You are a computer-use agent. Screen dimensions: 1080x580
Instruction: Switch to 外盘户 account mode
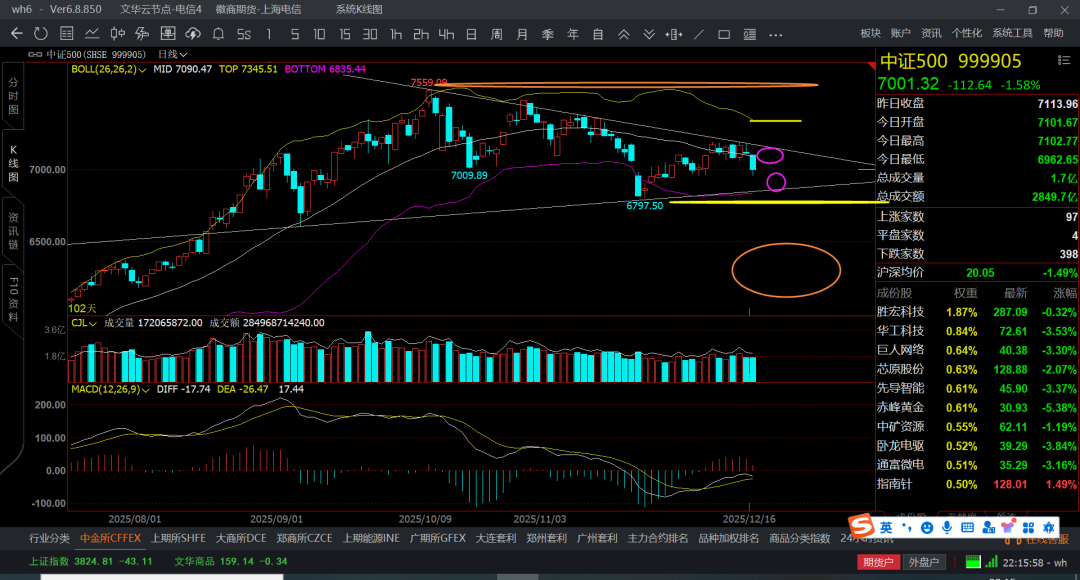924,562
